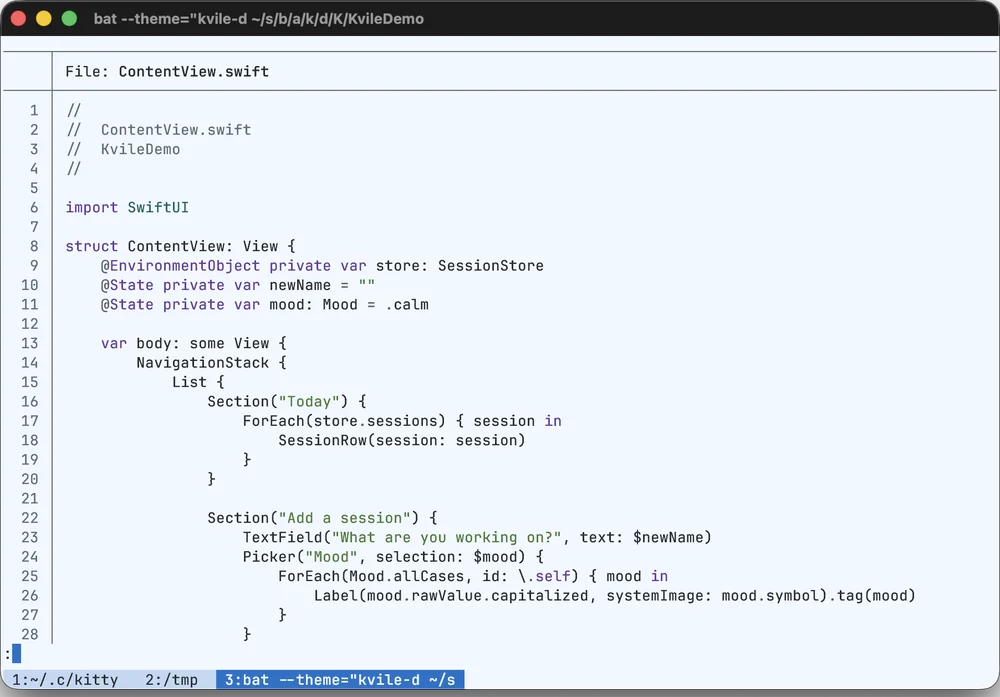1000x697 pixels.
Task: Click the ".tag(mood)" modifier
Action: tap(872, 595)
